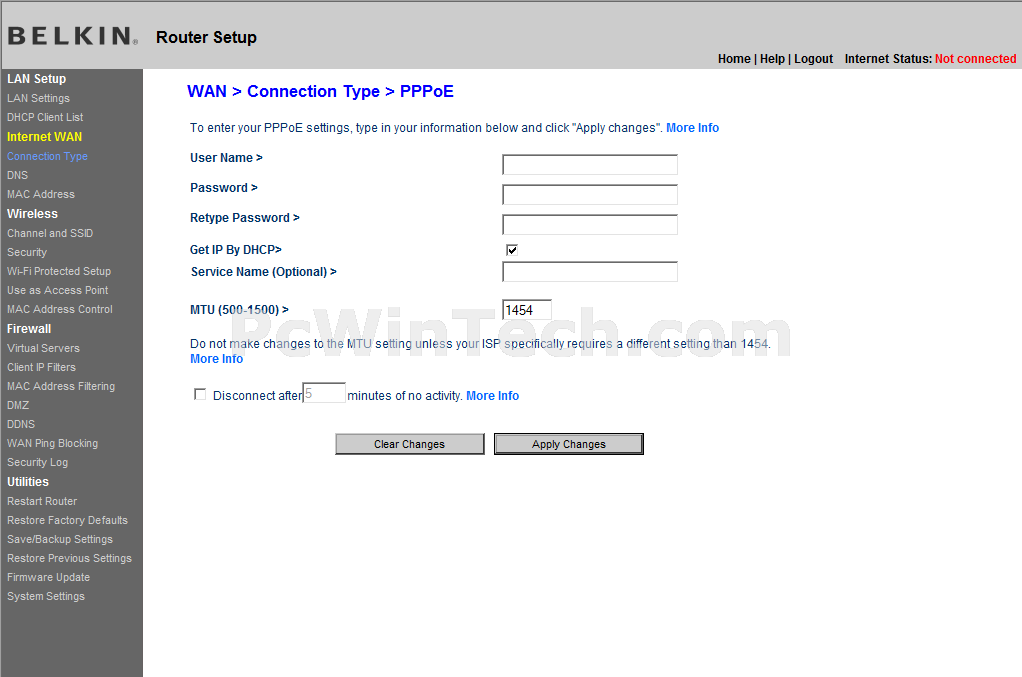Open MAC Address under Internet WAN

pyautogui.click(x=41, y=194)
